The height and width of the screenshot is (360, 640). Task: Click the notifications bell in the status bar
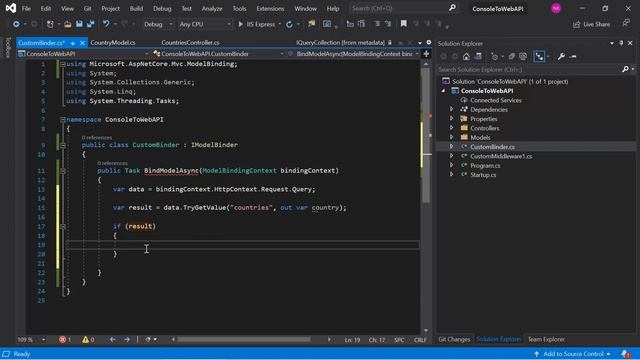(625, 354)
